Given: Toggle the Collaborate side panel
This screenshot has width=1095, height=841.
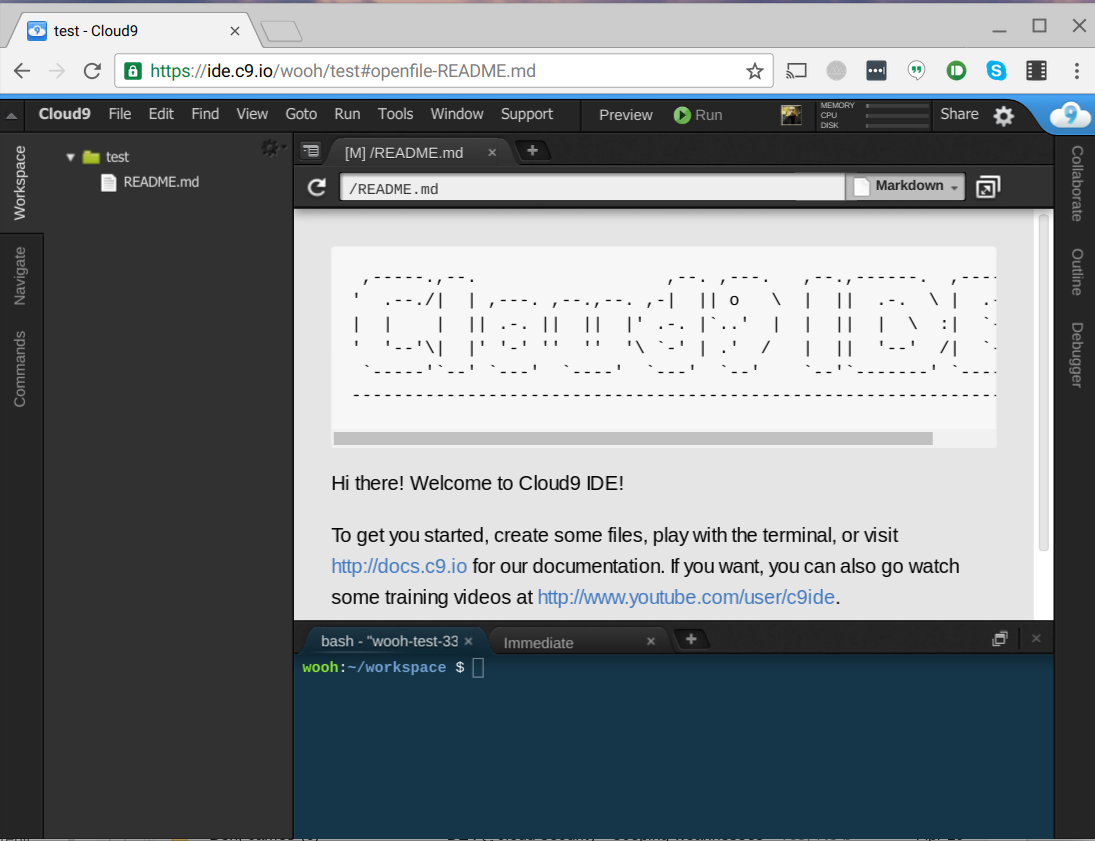Looking at the screenshot, I should point(1076,184).
